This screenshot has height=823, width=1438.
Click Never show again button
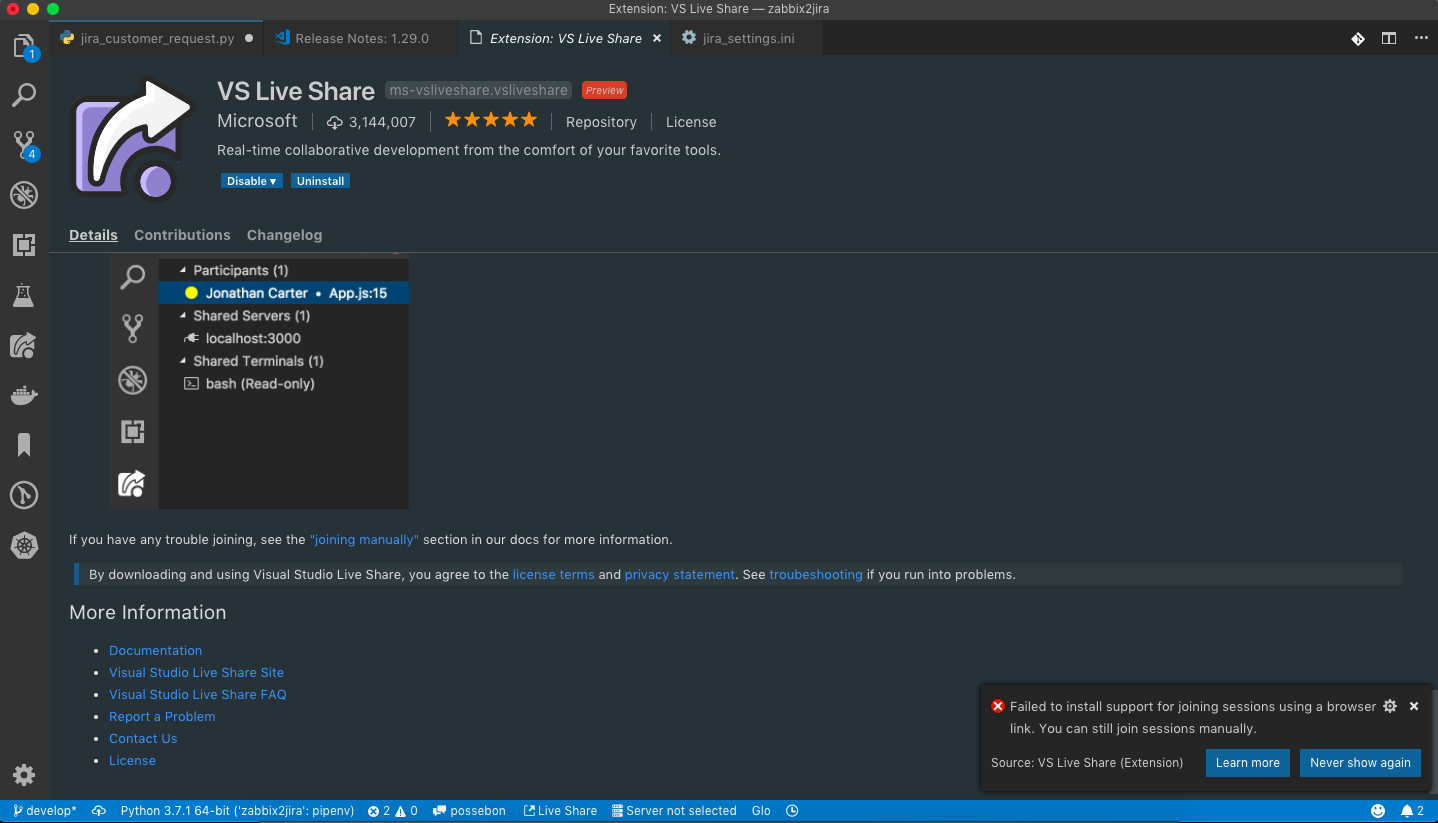pyautogui.click(x=1360, y=762)
